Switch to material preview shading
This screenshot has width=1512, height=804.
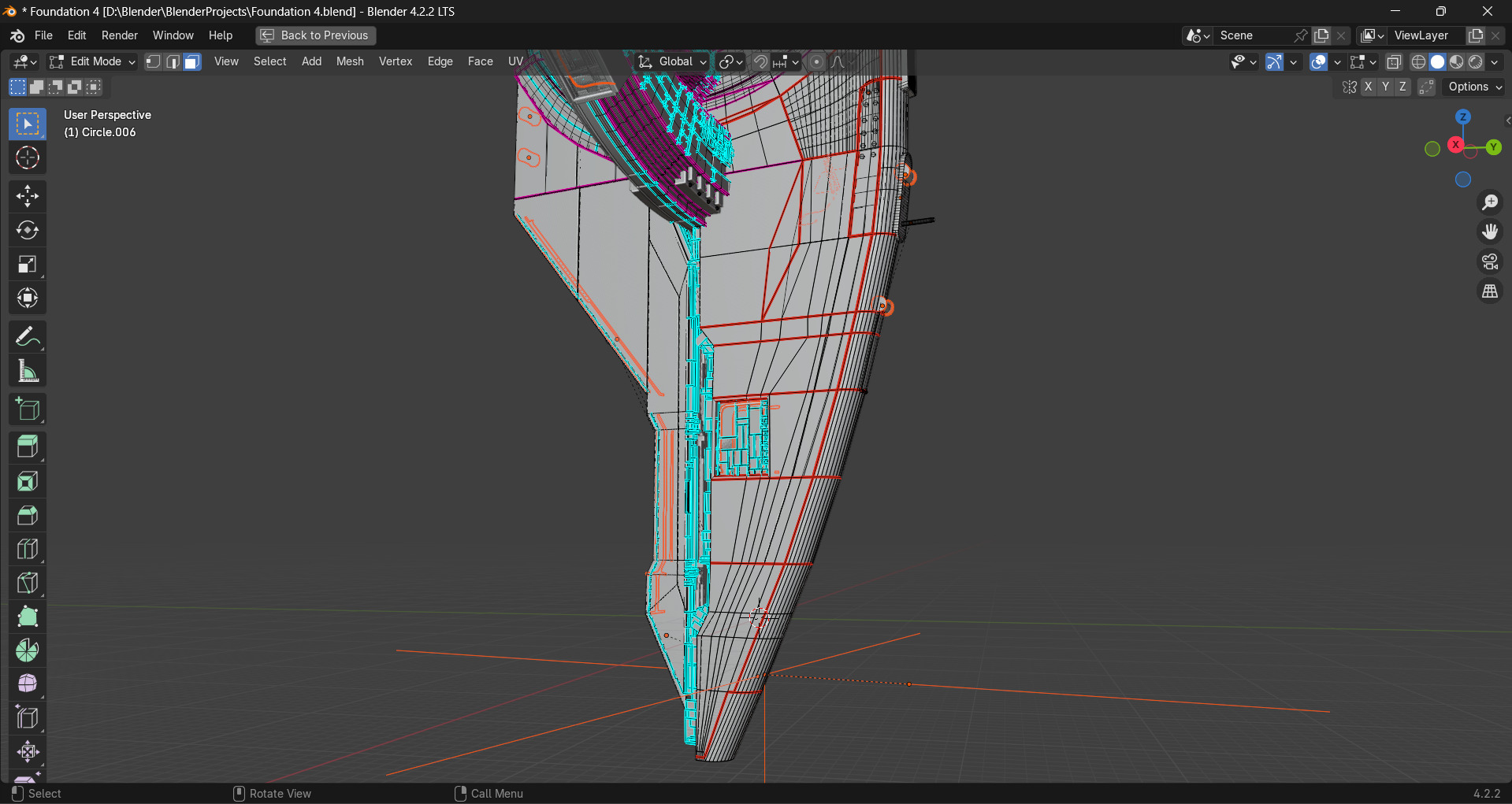[x=1457, y=62]
